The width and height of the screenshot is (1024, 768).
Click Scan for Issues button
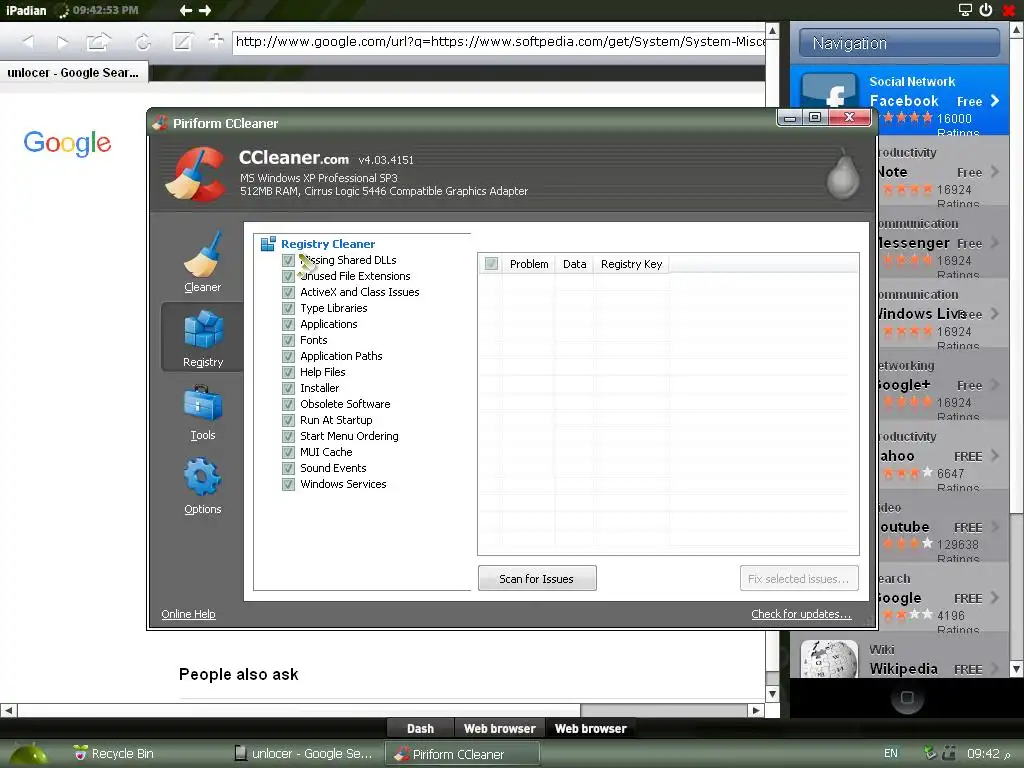click(537, 579)
